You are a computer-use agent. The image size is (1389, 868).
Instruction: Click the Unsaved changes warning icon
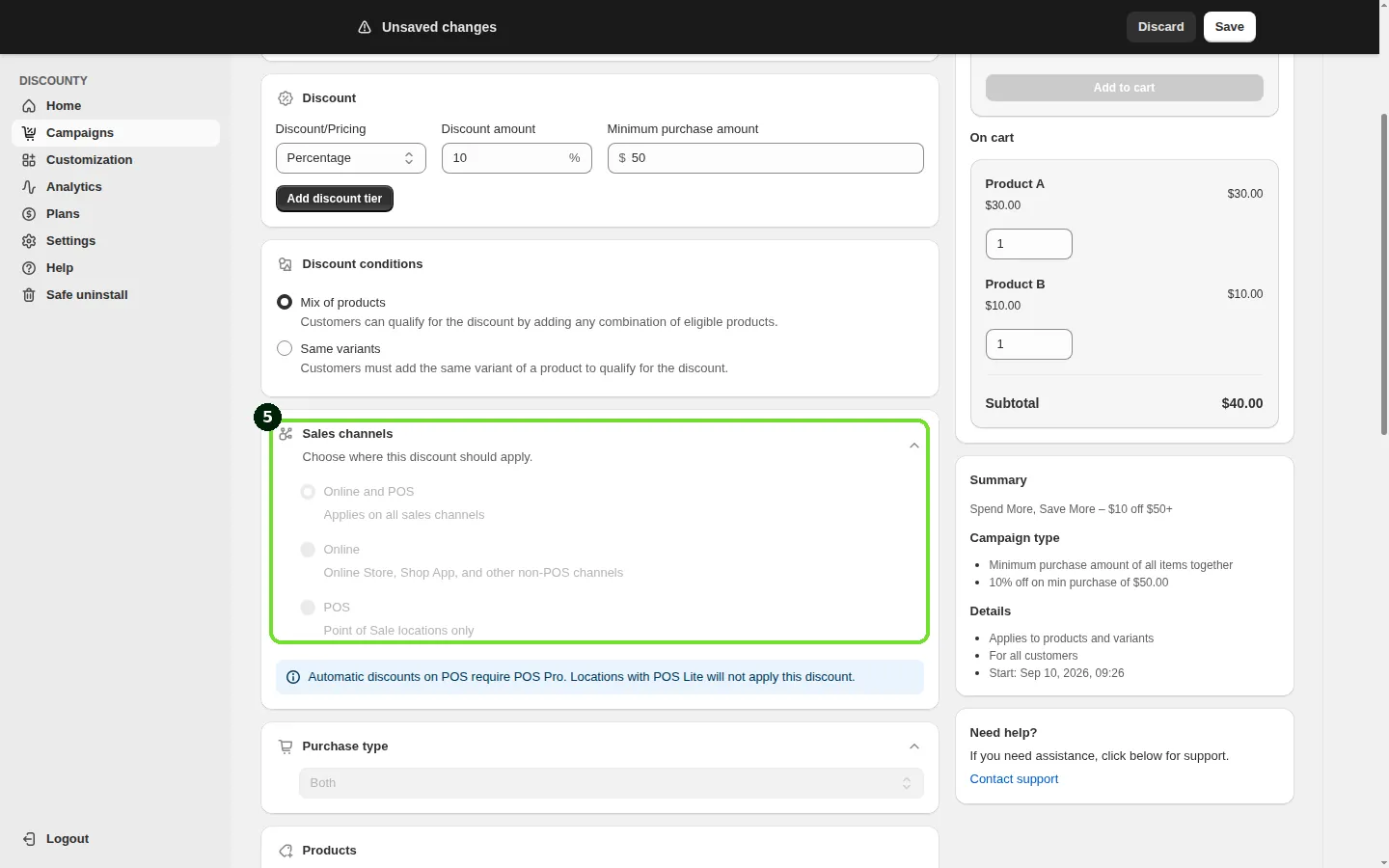tap(365, 27)
